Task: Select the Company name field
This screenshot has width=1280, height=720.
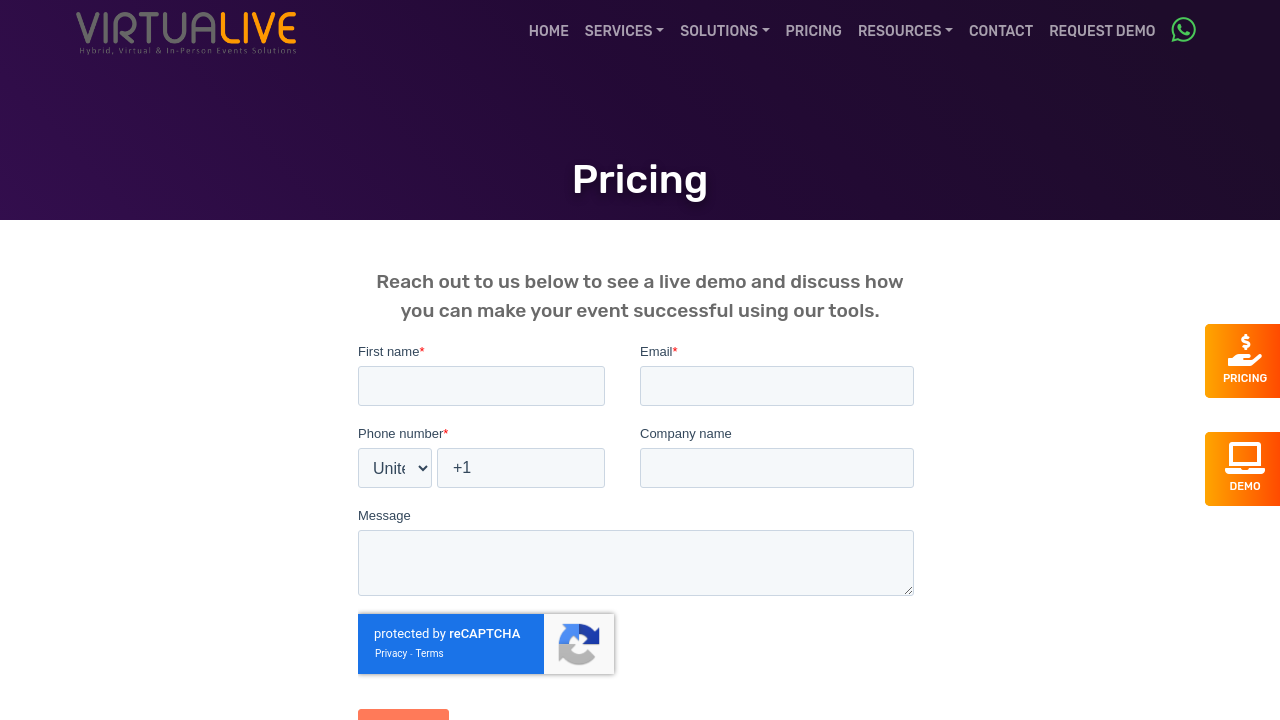Action: [x=776, y=468]
